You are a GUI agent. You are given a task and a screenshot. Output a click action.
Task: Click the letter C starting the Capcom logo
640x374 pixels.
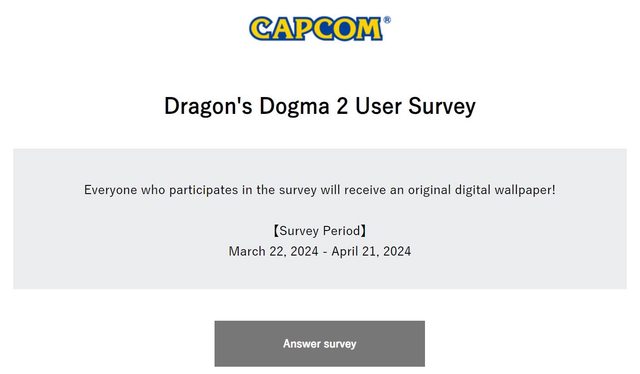tap(261, 29)
